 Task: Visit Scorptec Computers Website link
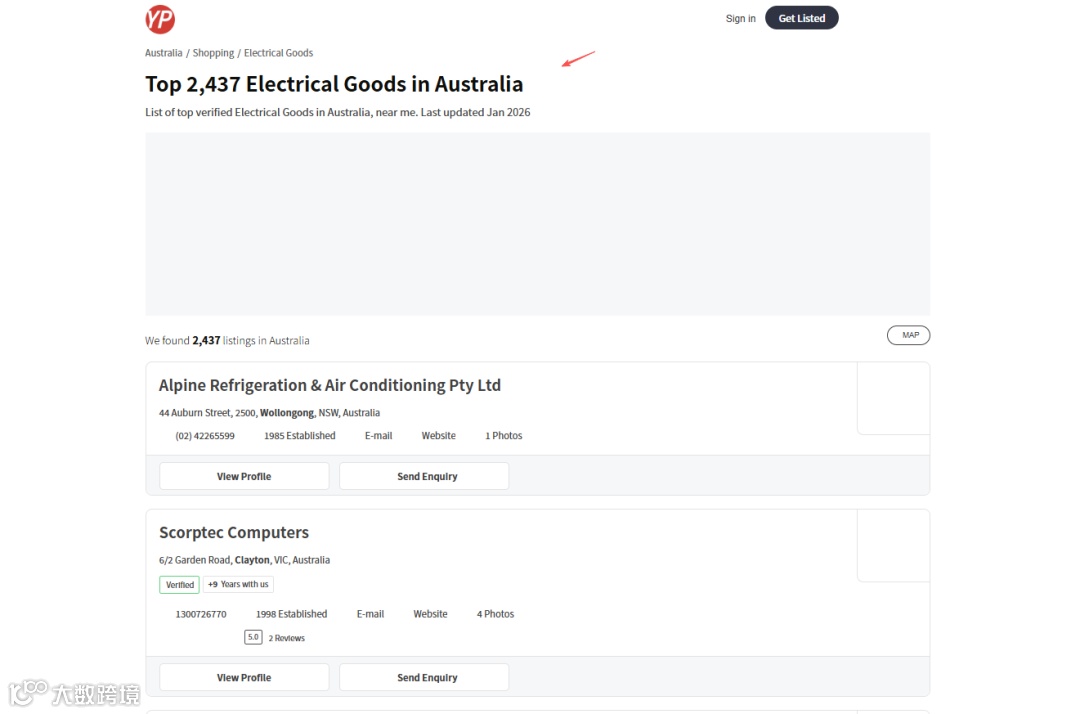point(430,614)
